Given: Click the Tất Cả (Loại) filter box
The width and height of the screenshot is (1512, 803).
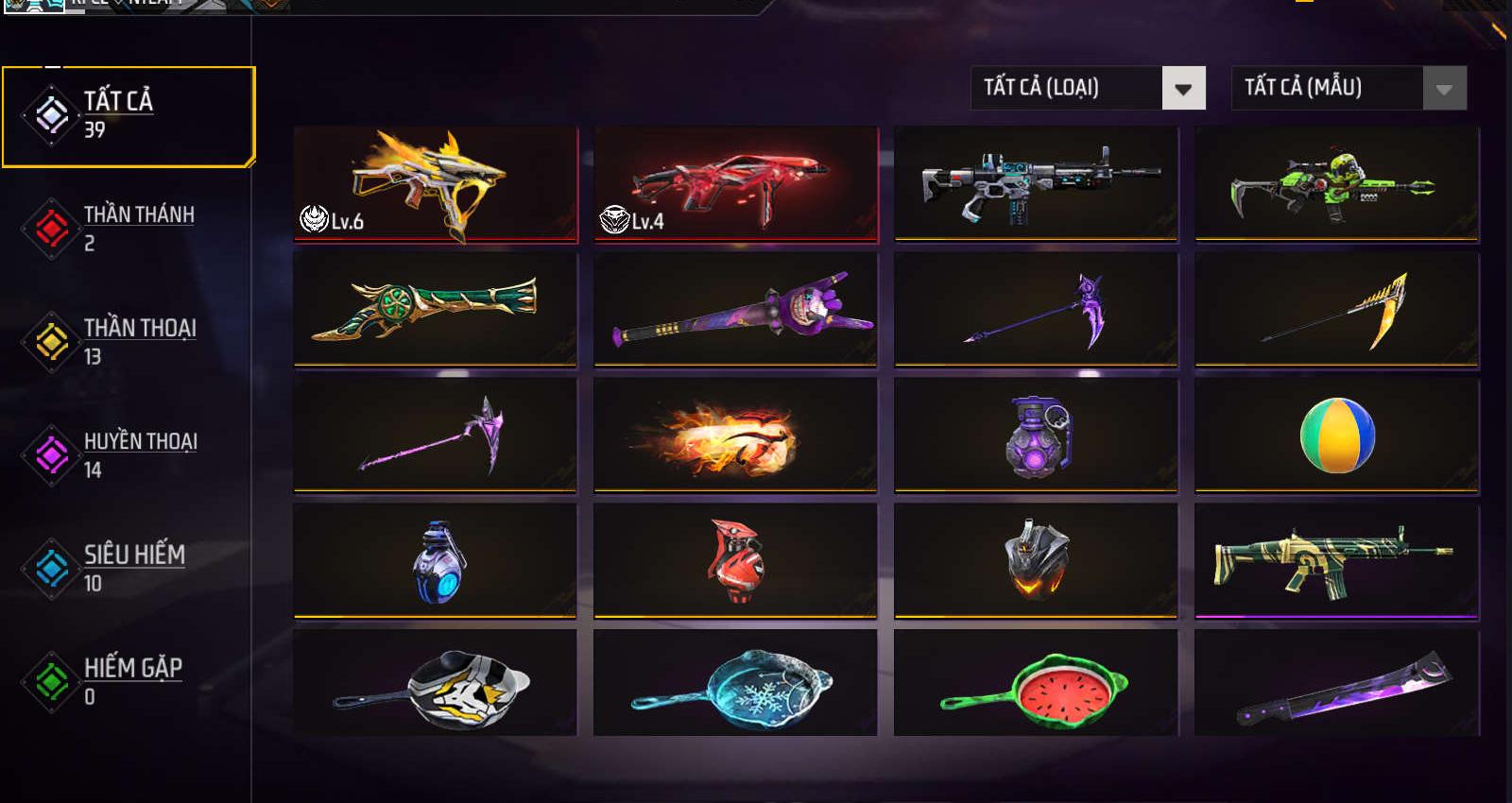Looking at the screenshot, I should (x=1088, y=88).
